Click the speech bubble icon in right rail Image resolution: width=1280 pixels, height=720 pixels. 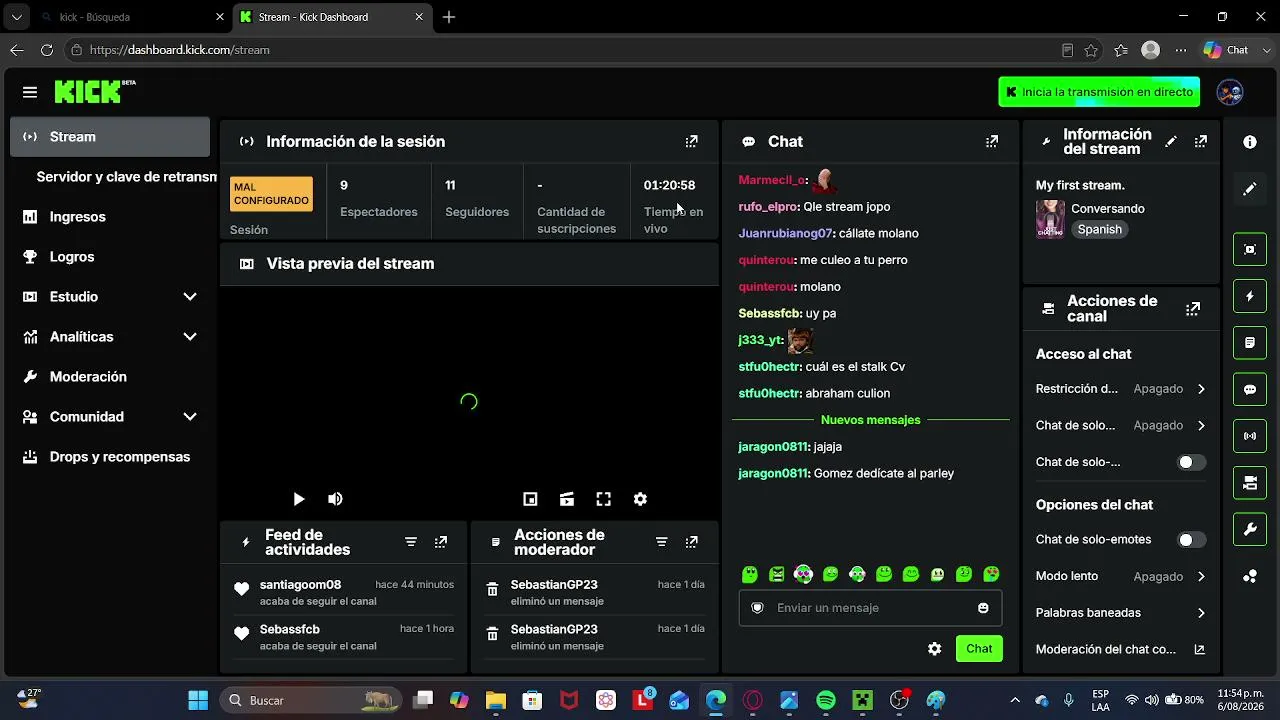(1250, 390)
